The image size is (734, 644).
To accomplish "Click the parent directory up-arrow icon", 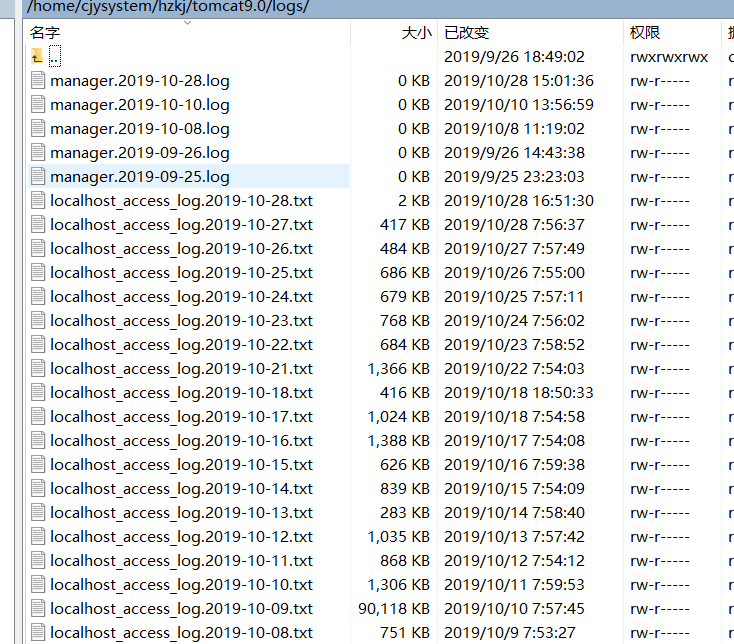I will tap(38, 57).
